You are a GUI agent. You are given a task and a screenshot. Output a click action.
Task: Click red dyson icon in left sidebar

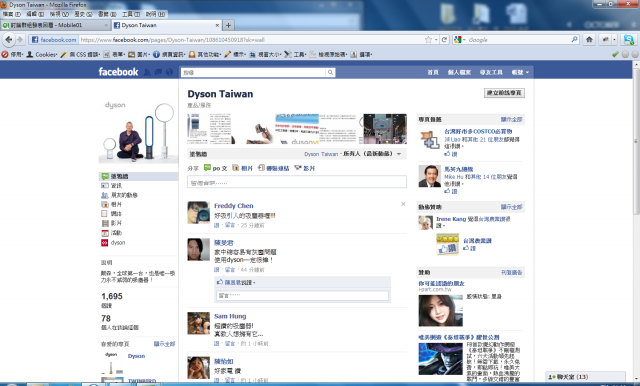tap(104, 242)
